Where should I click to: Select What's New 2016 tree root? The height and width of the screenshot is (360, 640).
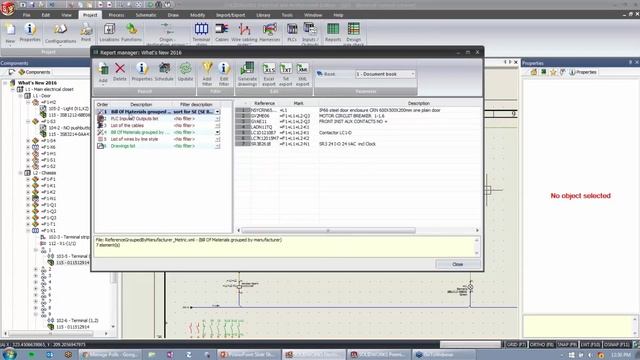[x=37, y=83]
